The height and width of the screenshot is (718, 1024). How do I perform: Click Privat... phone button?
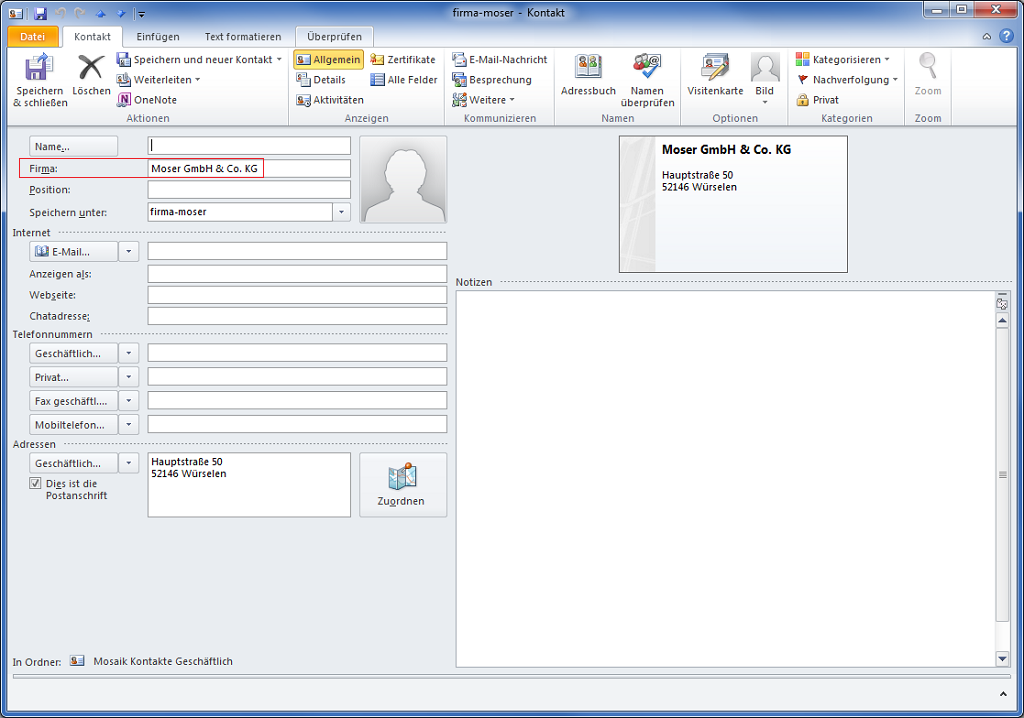(74, 377)
